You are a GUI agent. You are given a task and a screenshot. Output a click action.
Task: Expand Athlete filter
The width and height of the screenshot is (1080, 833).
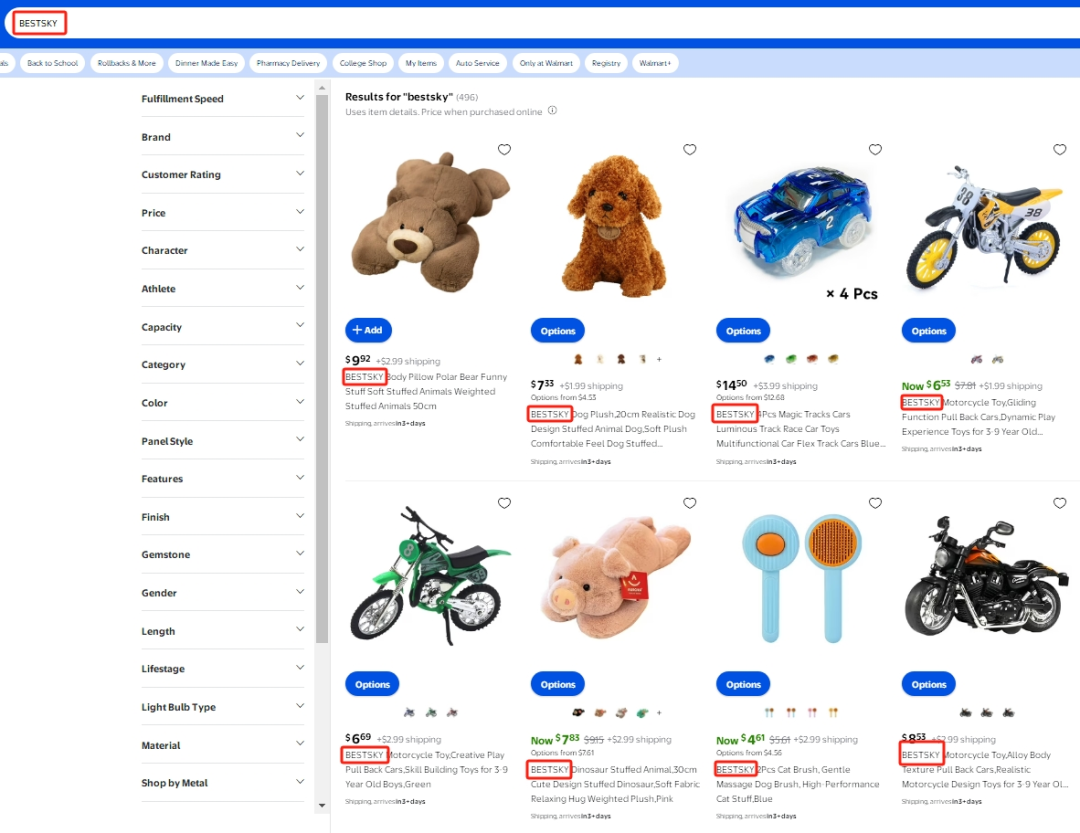(x=222, y=289)
